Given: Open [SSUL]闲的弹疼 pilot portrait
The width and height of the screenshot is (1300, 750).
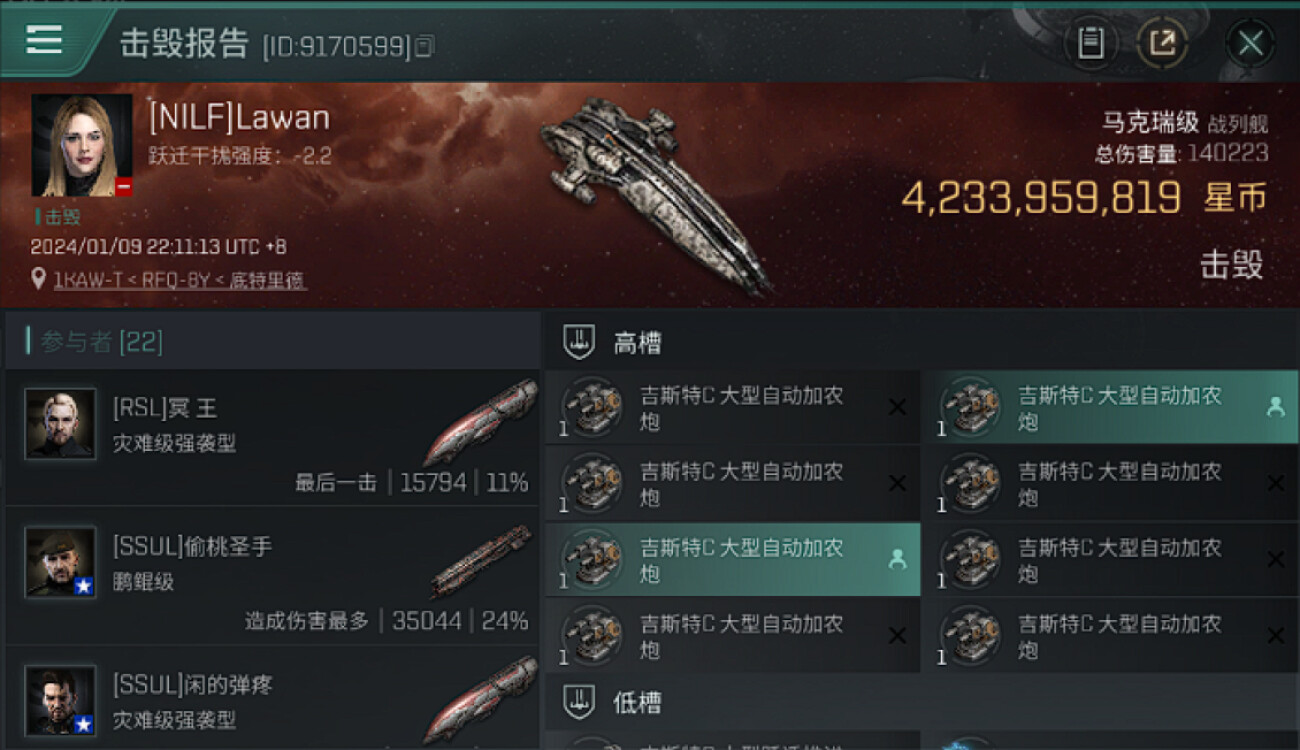Looking at the screenshot, I should 60,700.
